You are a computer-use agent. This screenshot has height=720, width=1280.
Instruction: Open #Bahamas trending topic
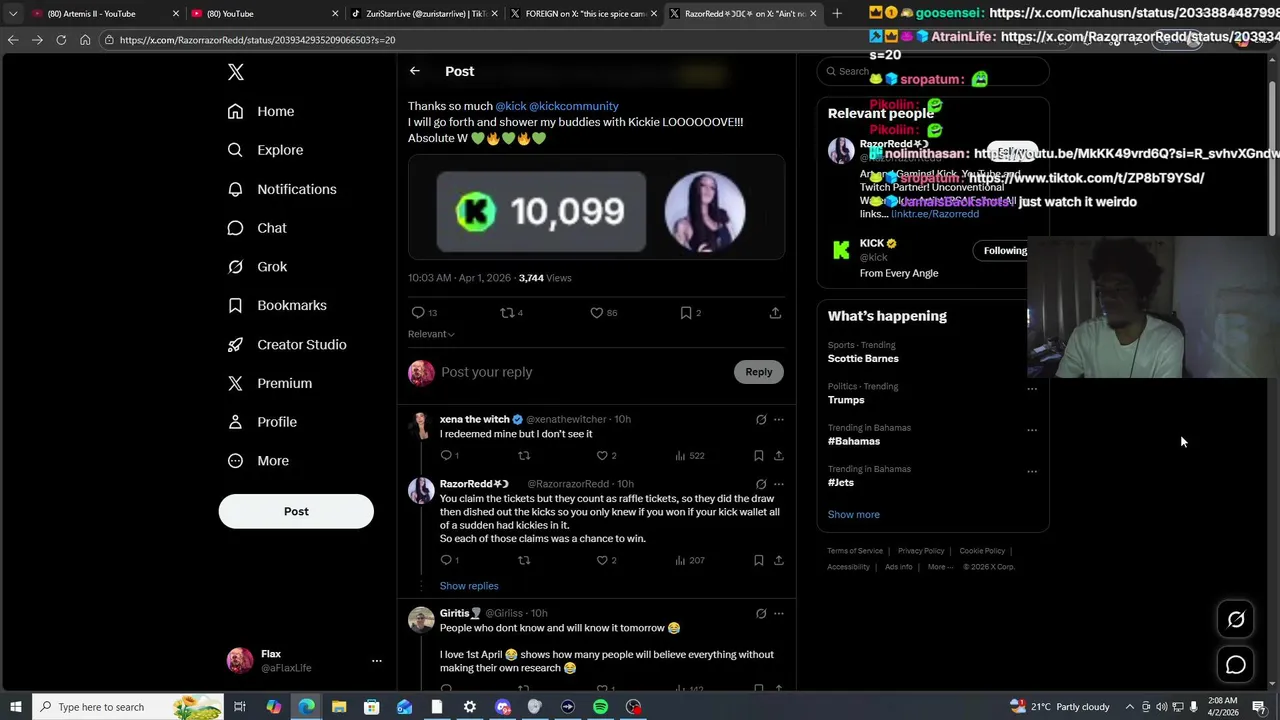(x=854, y=441)
